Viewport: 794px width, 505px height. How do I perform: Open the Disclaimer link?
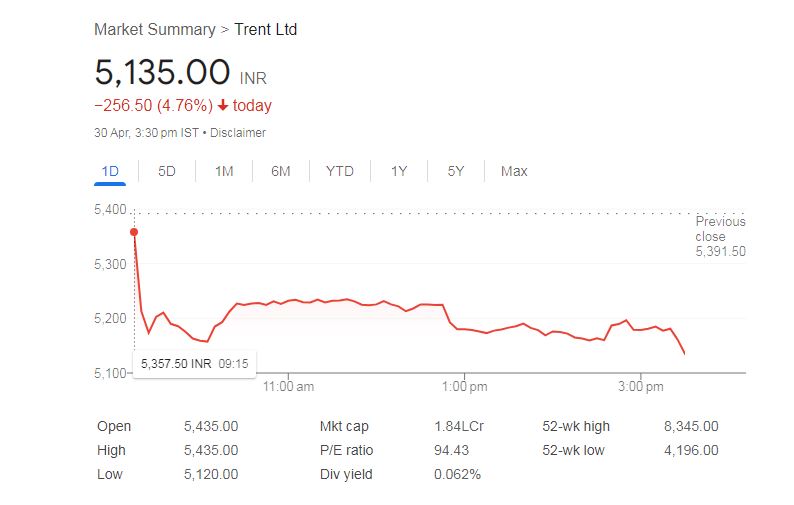(238, 132)
